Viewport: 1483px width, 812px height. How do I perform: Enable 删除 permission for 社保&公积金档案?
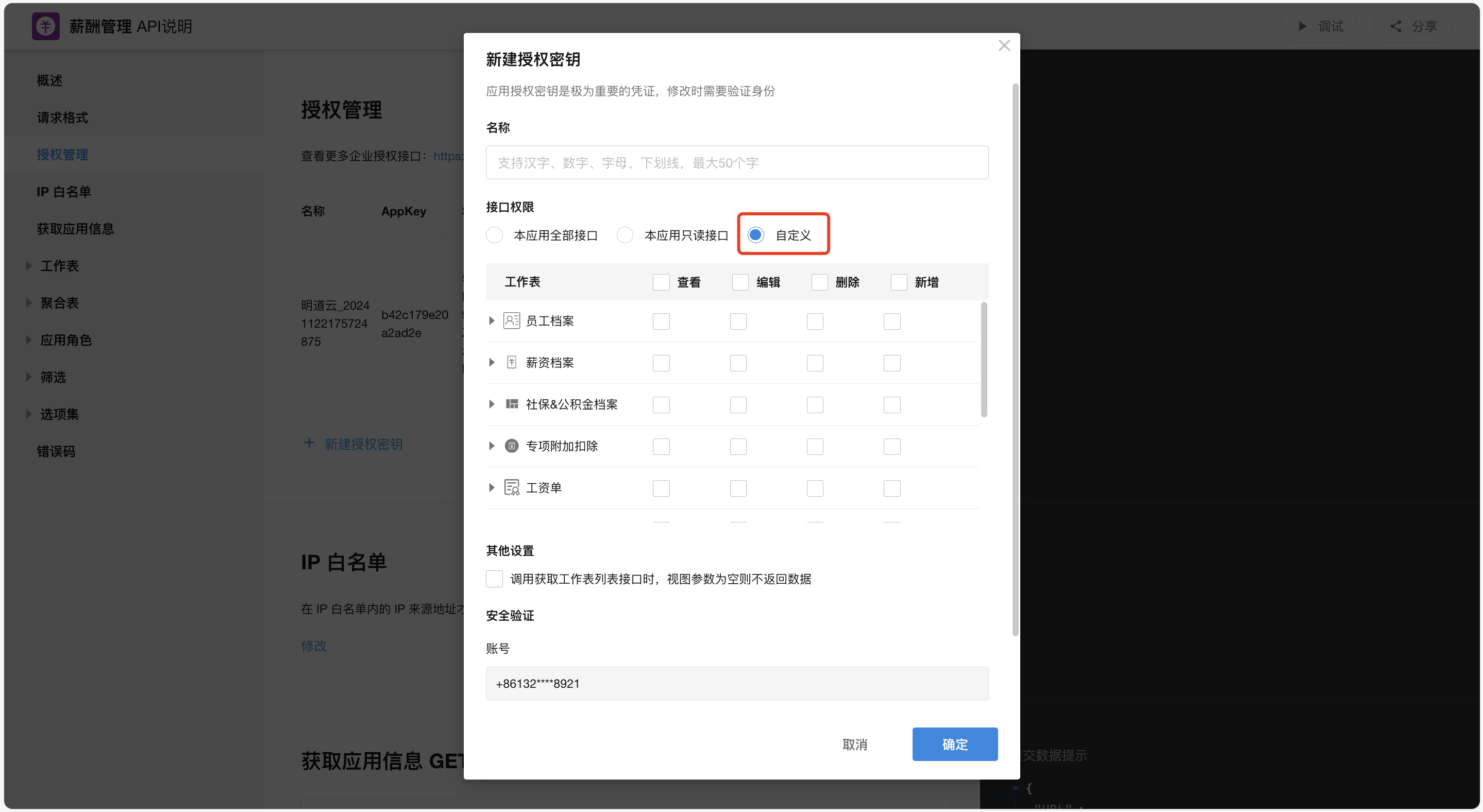(x=815, y=404)
